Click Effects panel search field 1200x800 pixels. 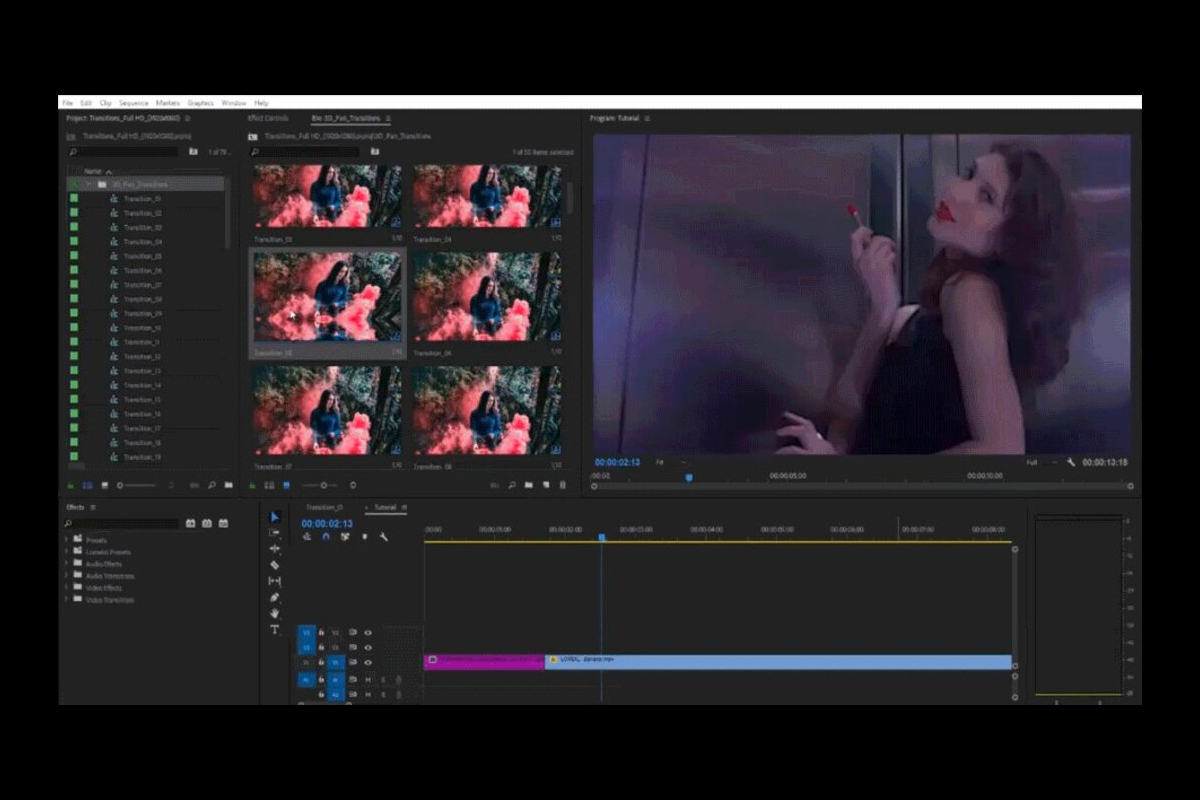tap(122, 523)
